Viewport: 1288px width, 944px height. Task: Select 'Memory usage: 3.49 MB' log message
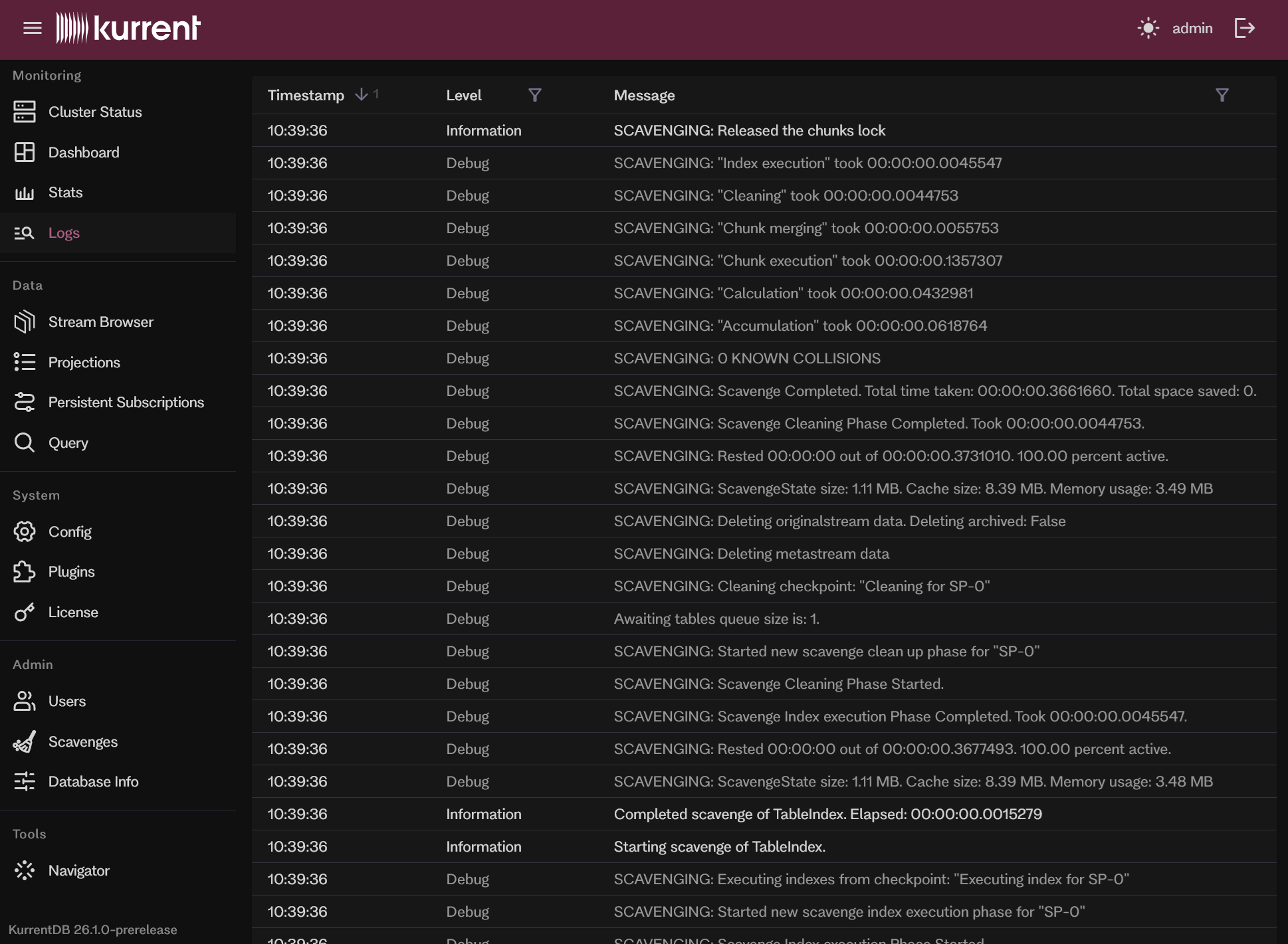click(x=913, y=488)
